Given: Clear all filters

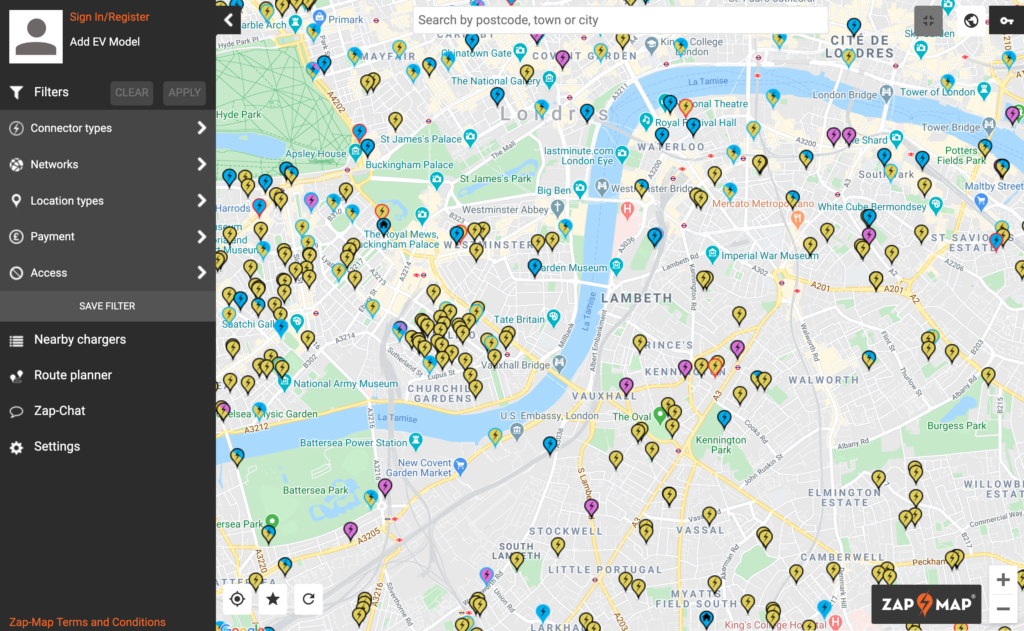Looking at the screenshot, I should click(131, 93).
